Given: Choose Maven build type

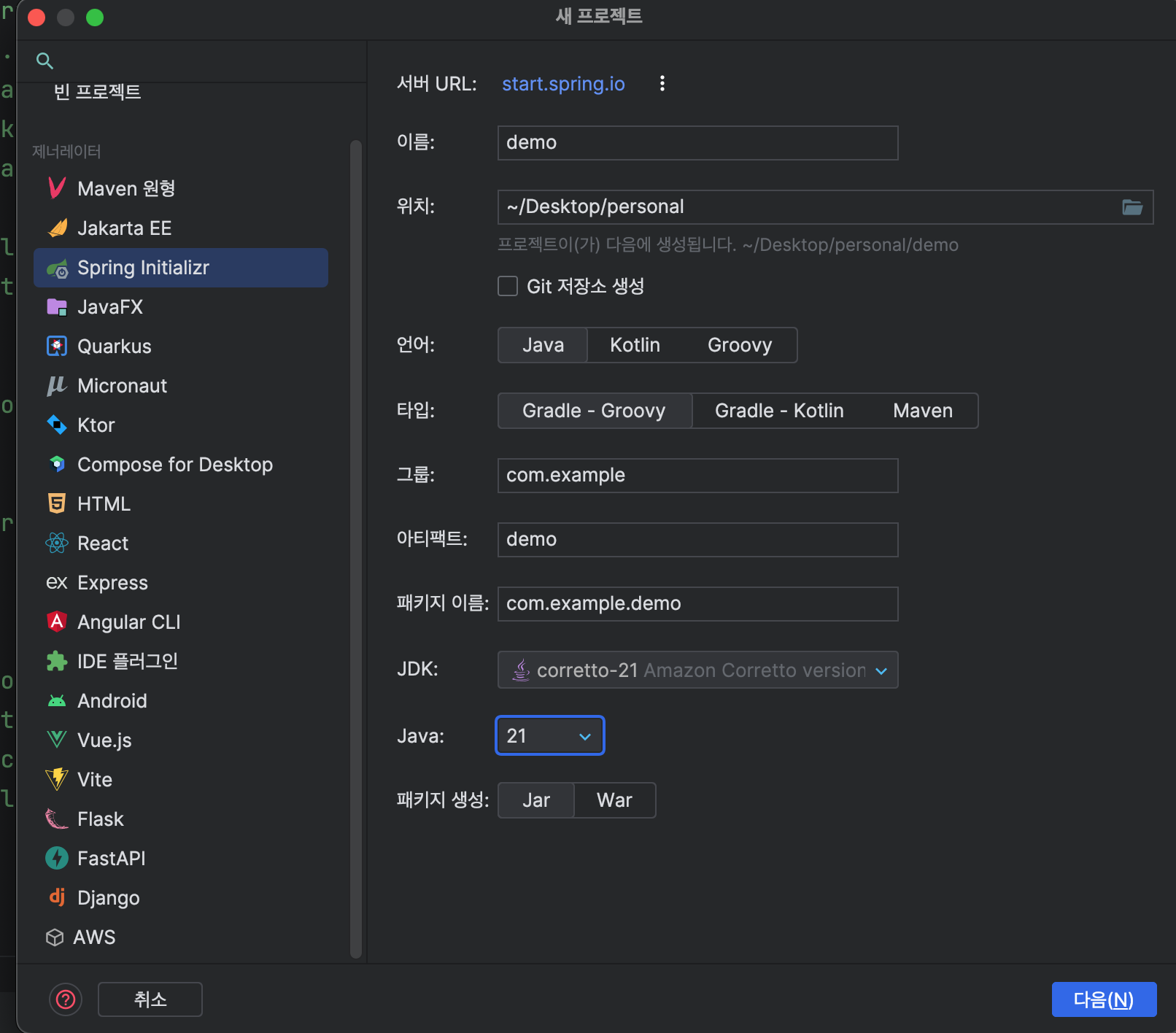Looking at the screenshot, I should click(923, 411).
